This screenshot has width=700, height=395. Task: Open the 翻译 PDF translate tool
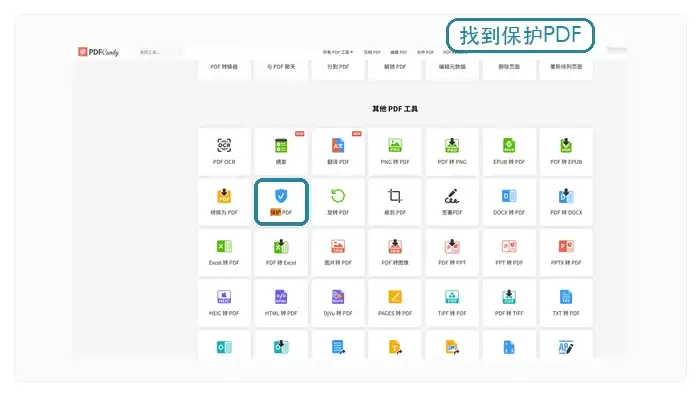(x=338, y=152)
